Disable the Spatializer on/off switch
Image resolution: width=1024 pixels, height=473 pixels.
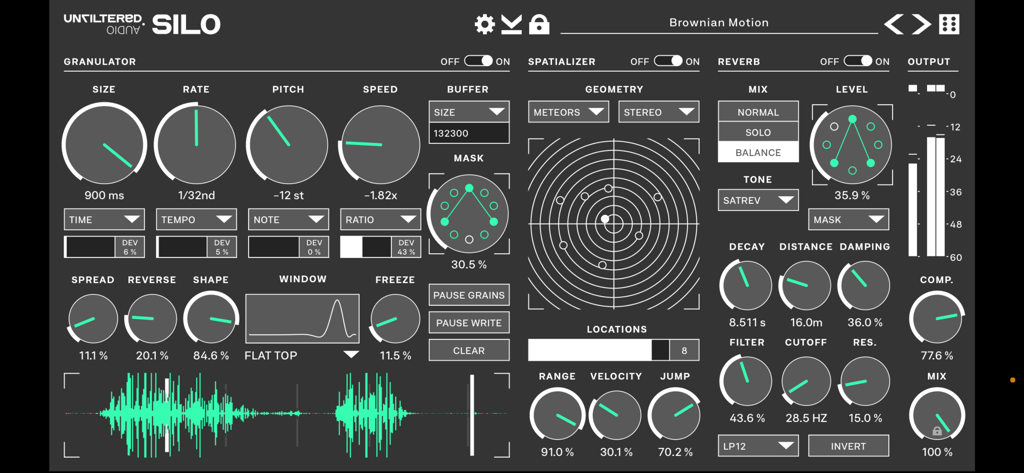tap(668, 62)
